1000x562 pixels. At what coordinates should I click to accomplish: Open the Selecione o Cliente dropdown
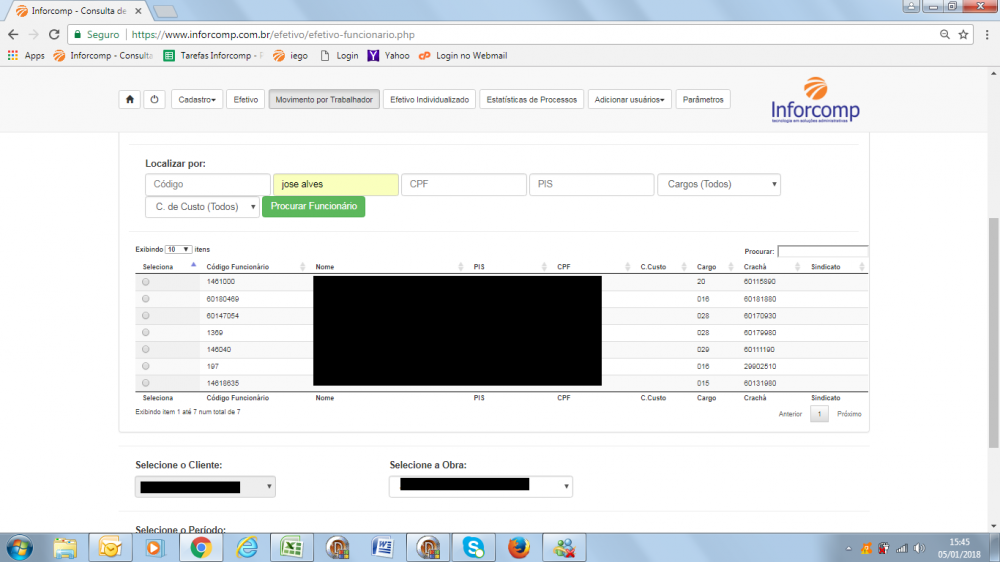tap(205, 487)
